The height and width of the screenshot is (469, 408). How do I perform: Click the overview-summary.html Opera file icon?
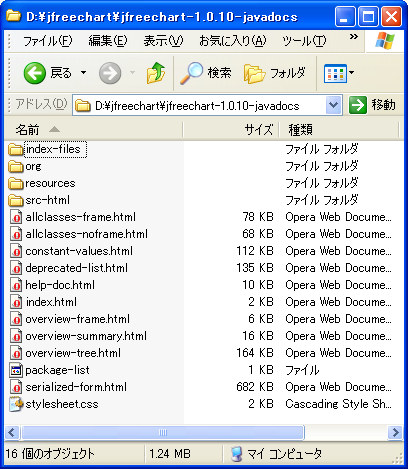[x=16, y=336]
